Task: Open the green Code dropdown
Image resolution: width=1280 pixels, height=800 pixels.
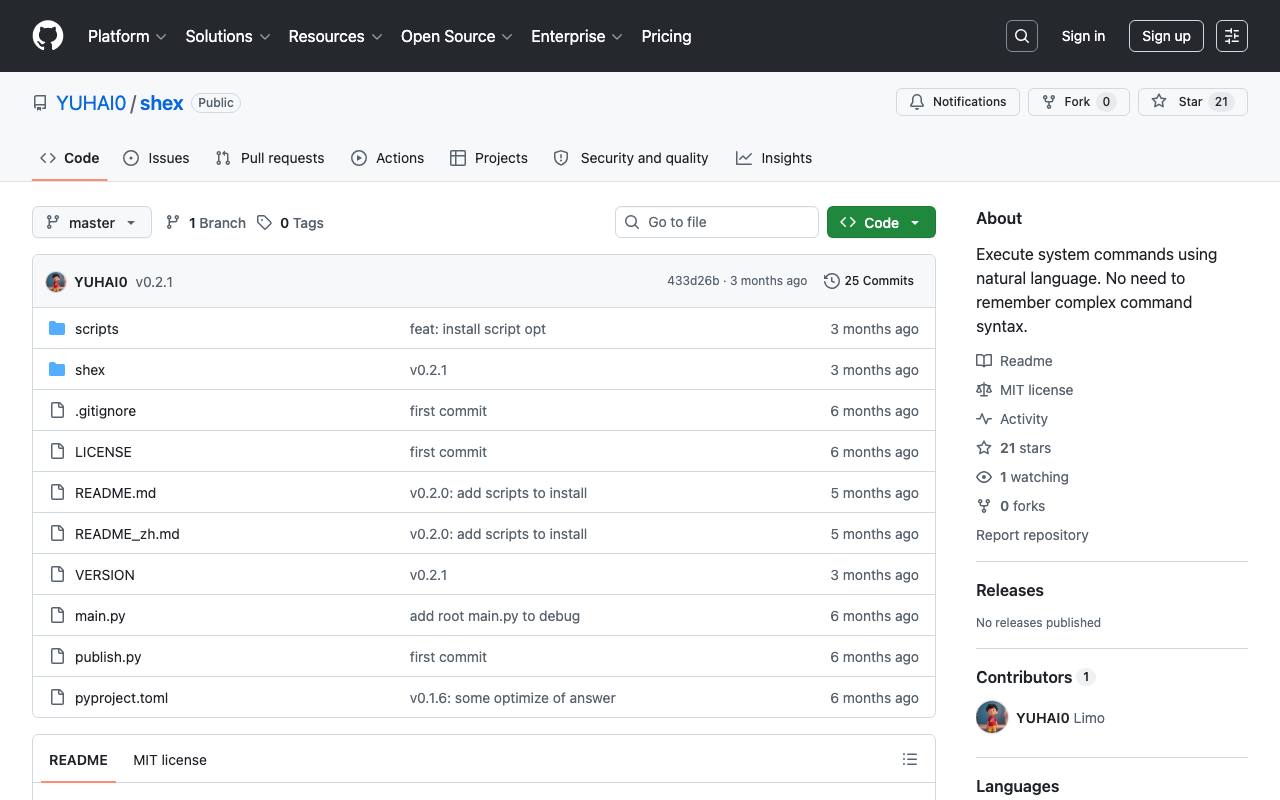Action: 881,222
